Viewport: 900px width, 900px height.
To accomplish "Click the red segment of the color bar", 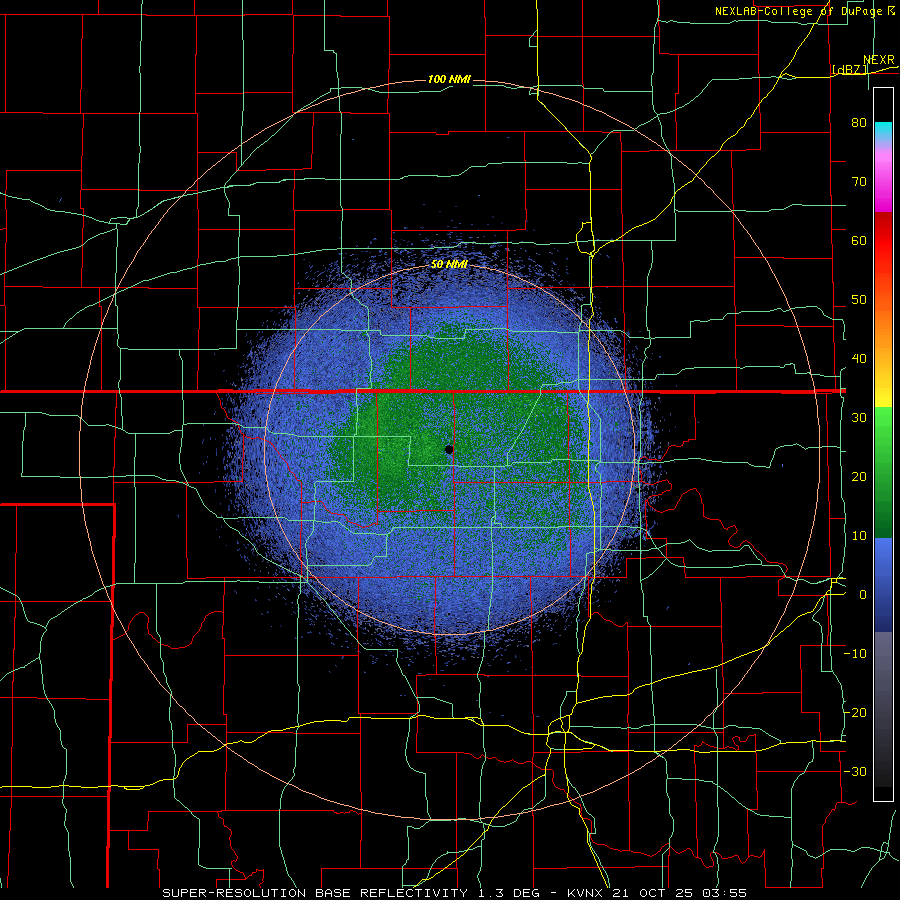I will 883,241.
